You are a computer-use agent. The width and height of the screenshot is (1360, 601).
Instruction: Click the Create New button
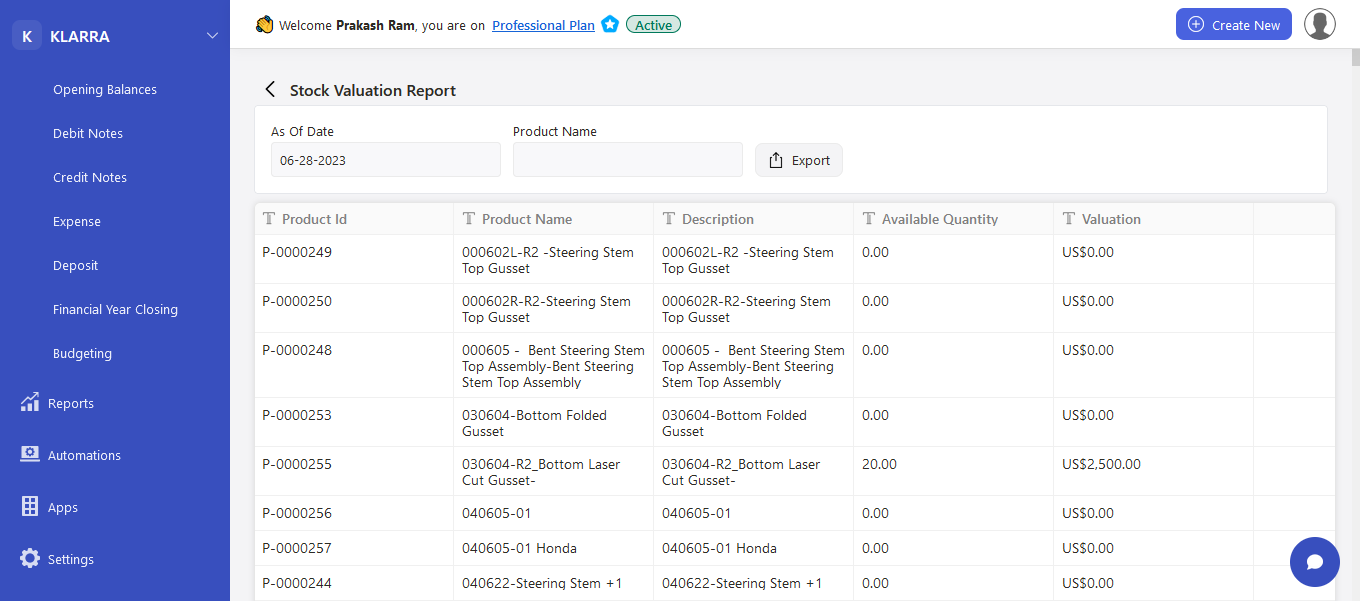[1234, 24]
